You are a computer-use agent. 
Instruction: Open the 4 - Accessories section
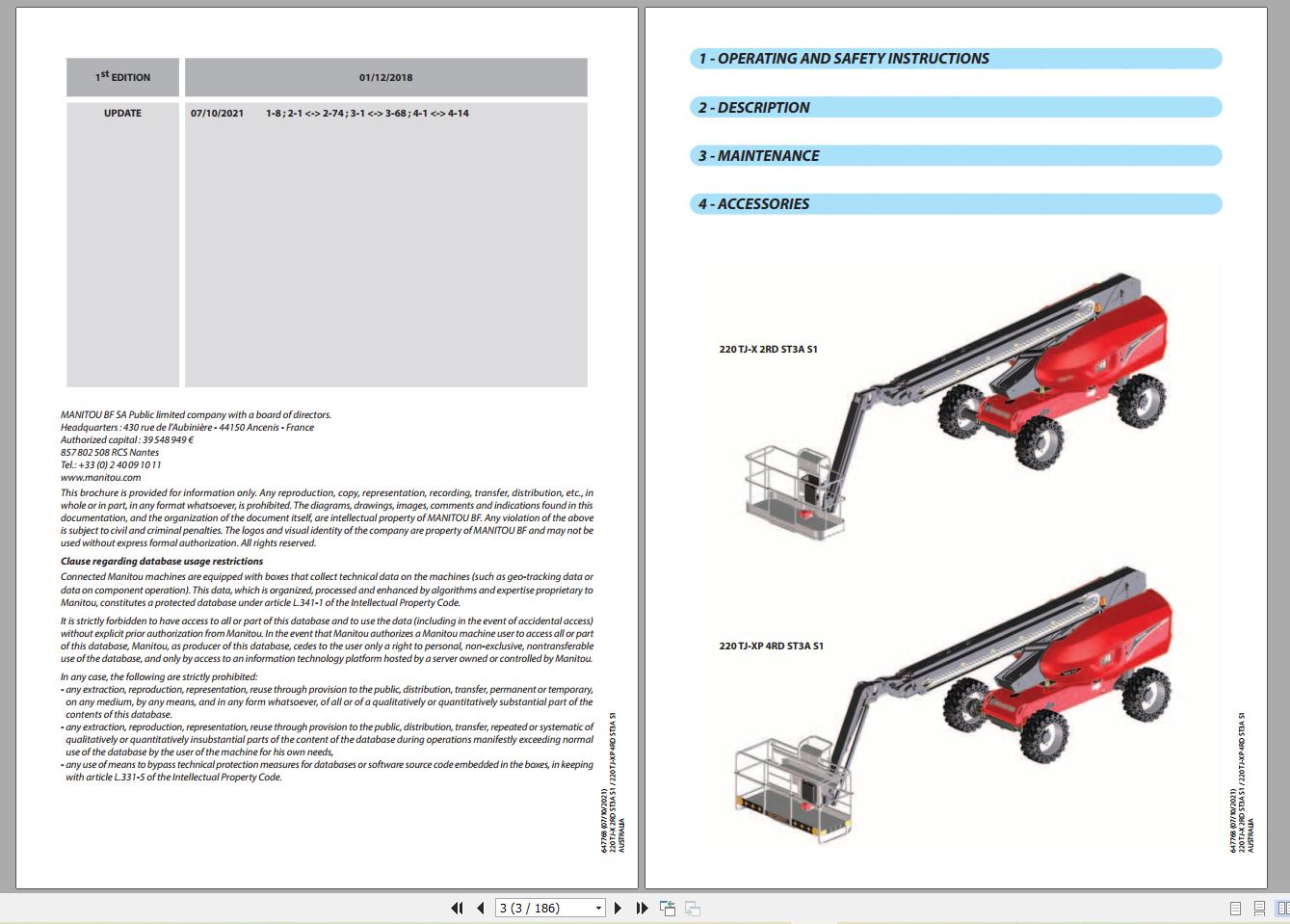pos(956,203)
